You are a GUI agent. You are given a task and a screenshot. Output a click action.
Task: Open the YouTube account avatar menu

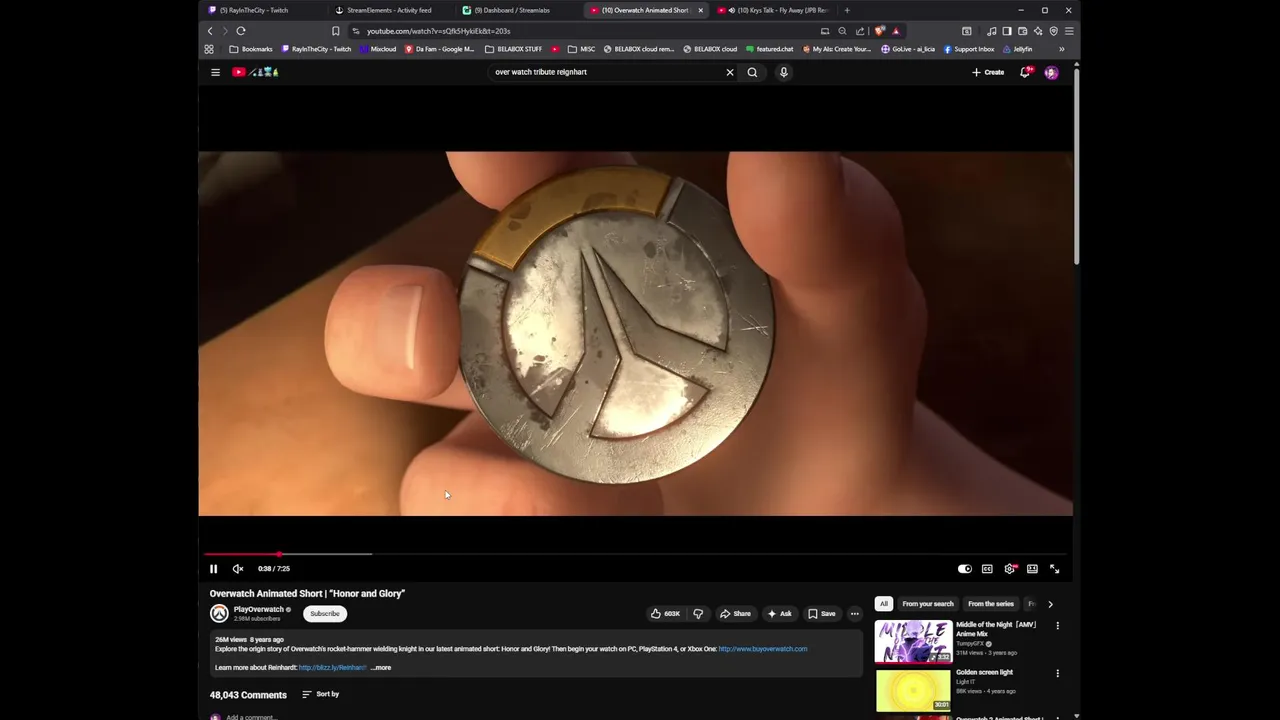click(1051, 72)
